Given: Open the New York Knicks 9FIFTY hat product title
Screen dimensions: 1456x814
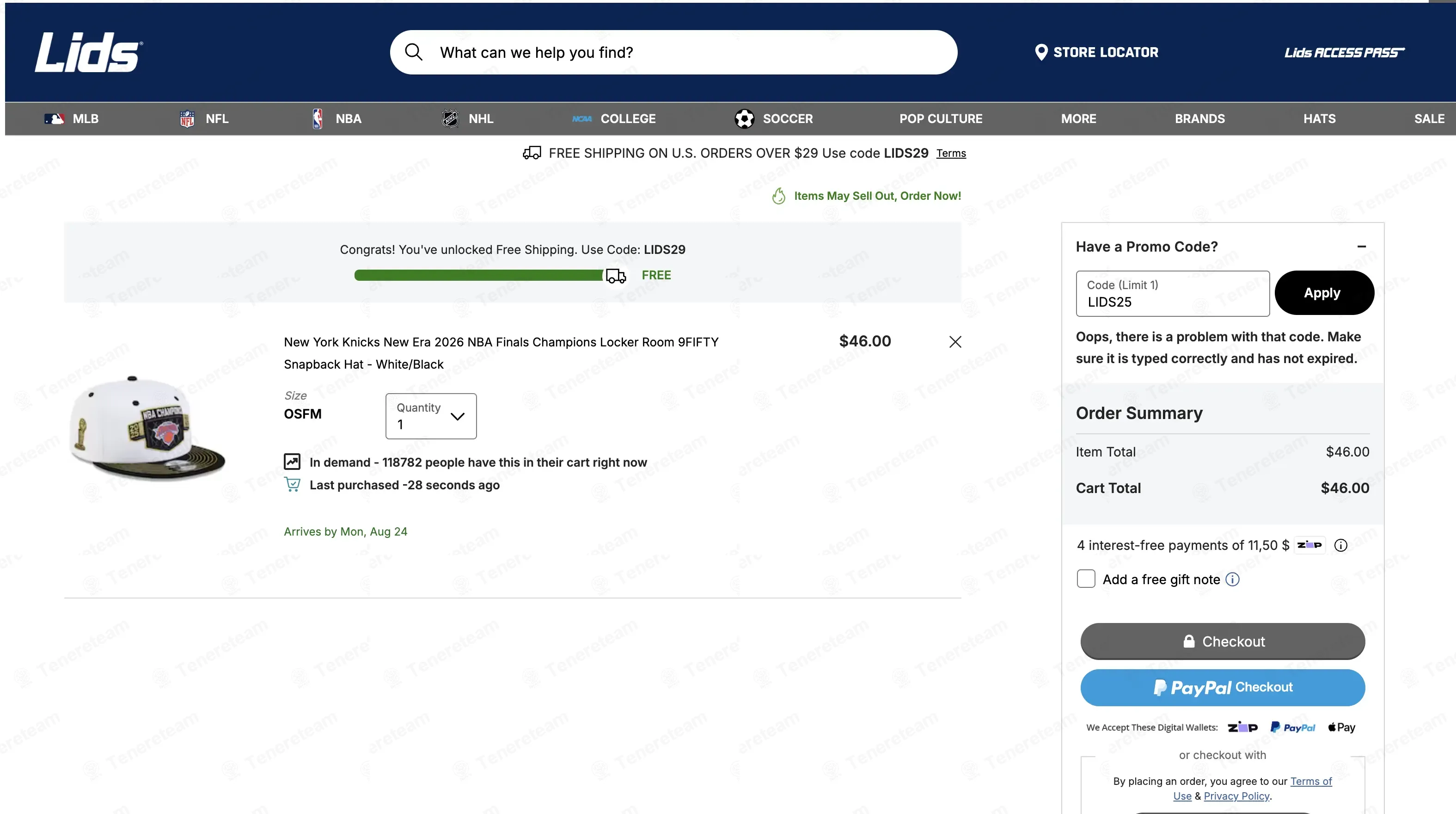Looking at the screenshot, I should 501,353.
